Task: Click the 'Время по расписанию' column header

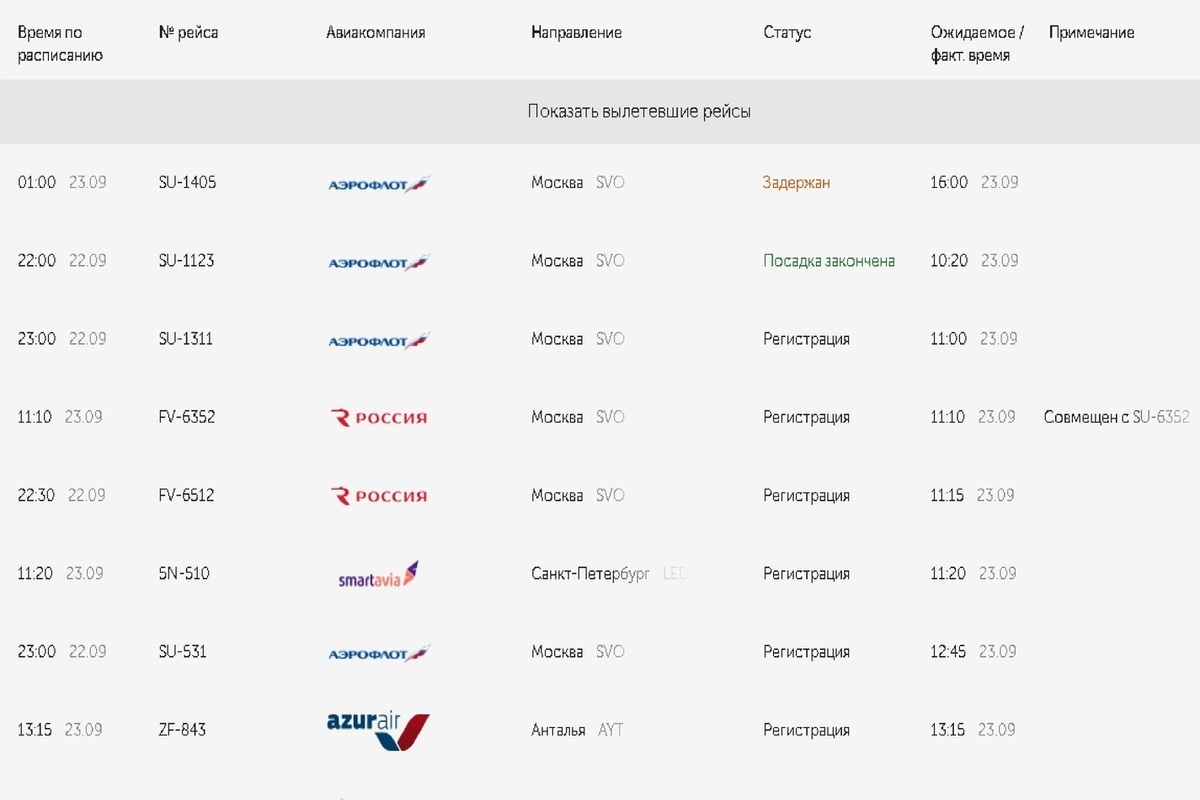Action: tap(60, 44)
